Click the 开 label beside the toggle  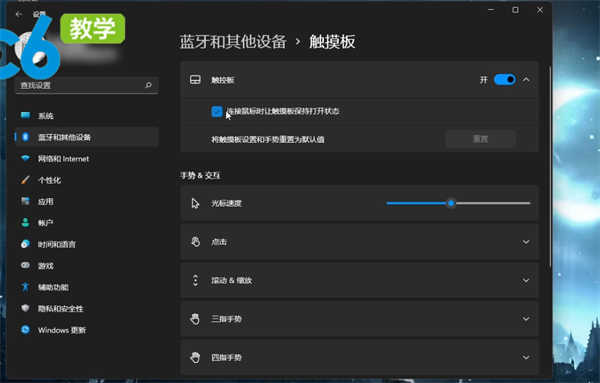(484, 80)
